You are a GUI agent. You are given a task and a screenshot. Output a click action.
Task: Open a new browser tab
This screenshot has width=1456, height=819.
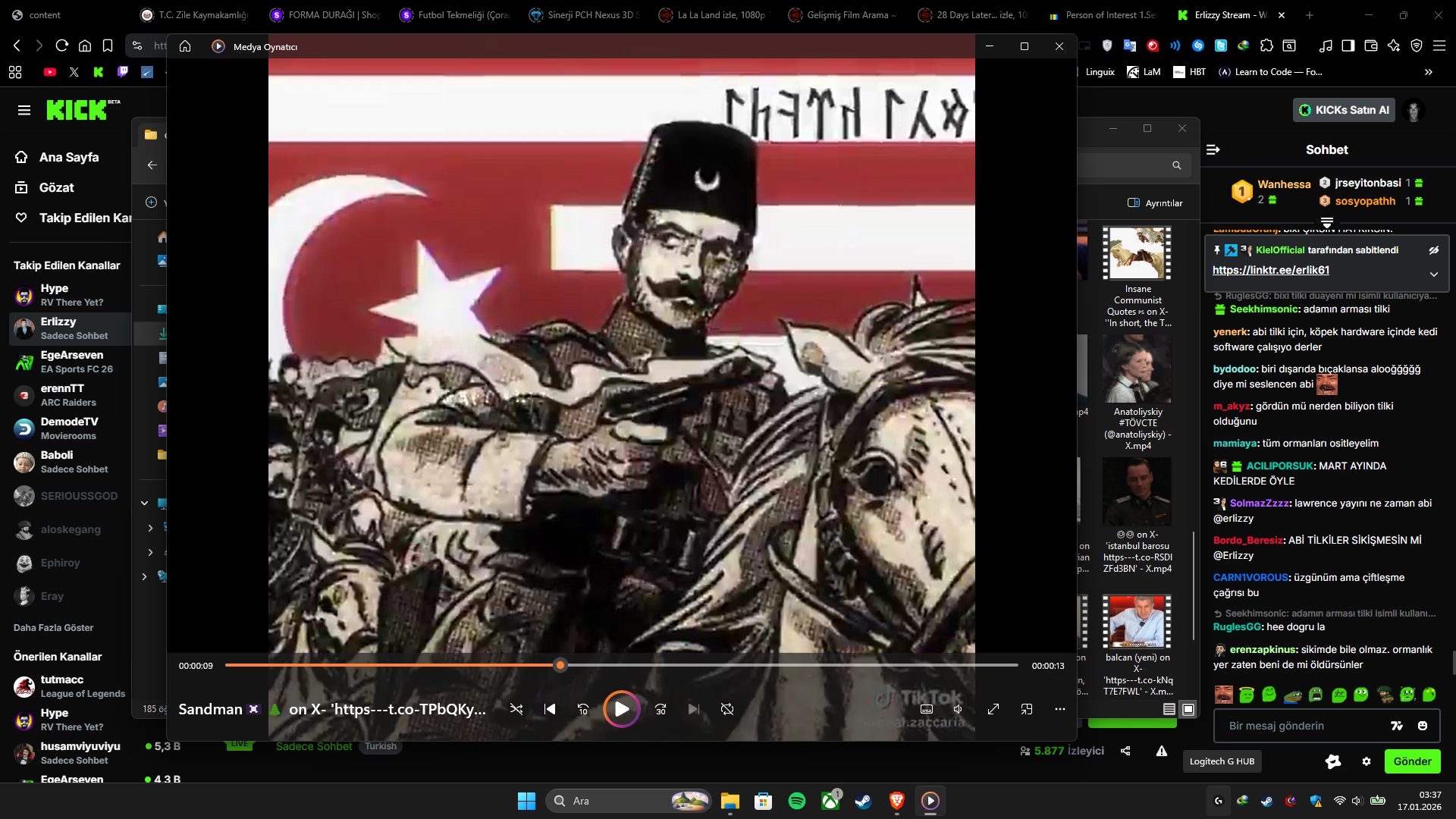pos(1310,14)
